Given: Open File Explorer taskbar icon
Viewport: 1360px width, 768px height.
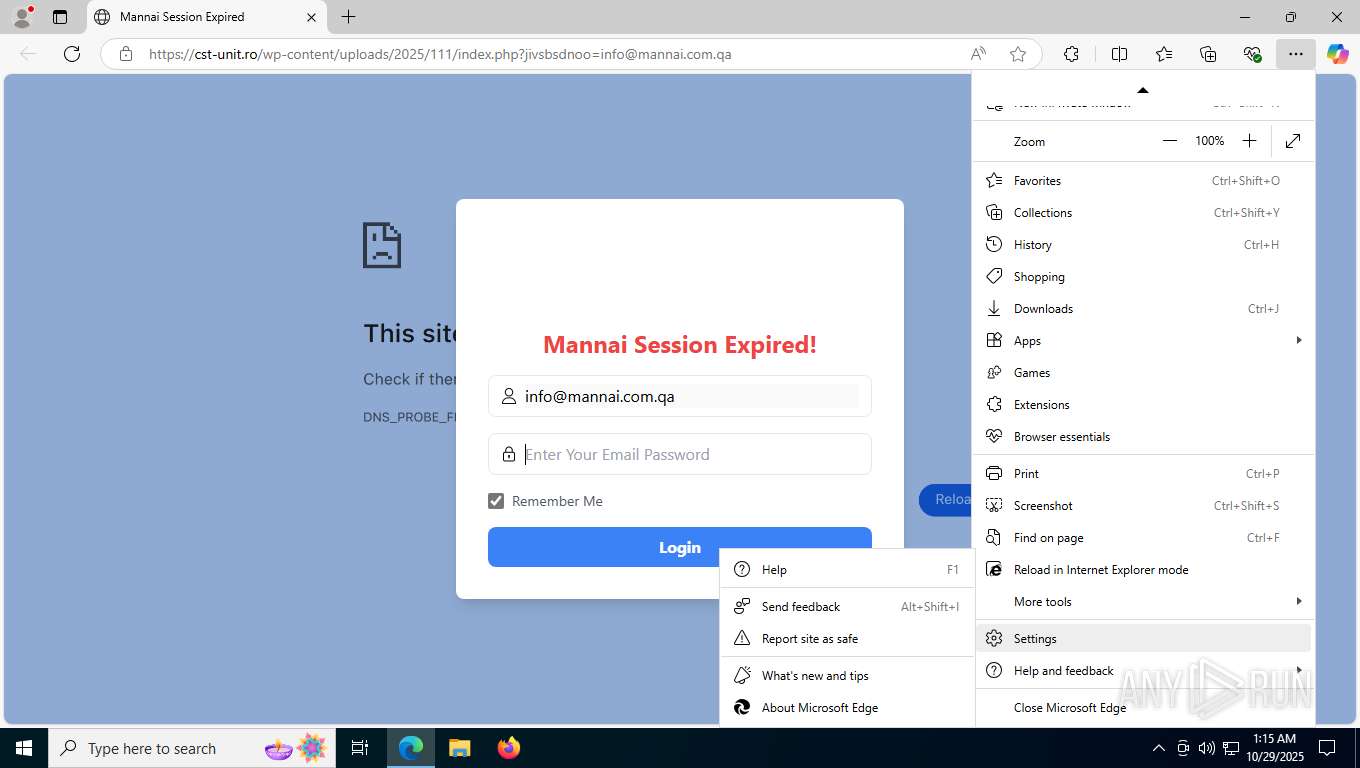Looking at the screenshot, I should click(459, 748).
